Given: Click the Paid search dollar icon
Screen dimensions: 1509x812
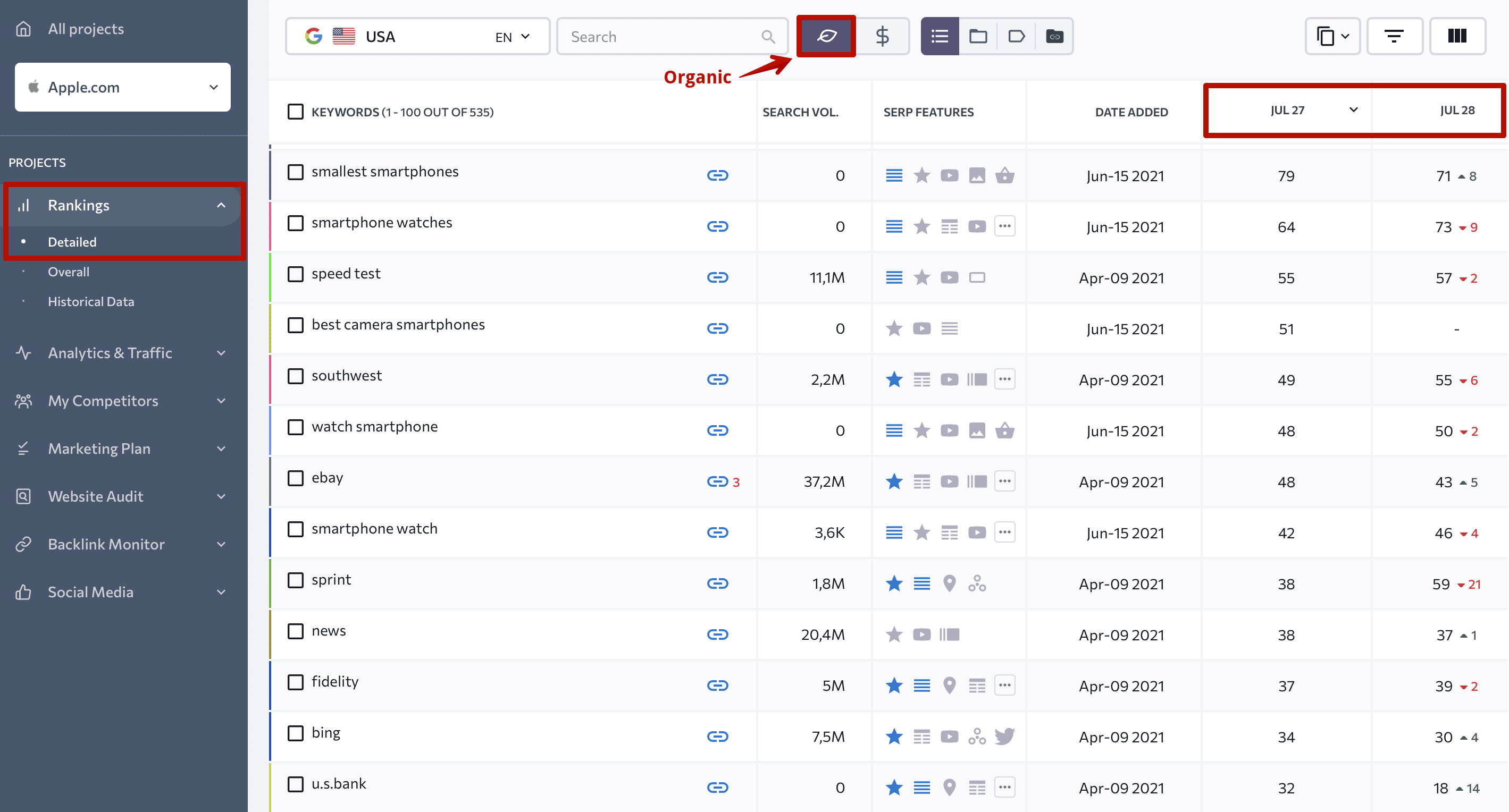Looking at the screenshot, I should click(882, 36).
